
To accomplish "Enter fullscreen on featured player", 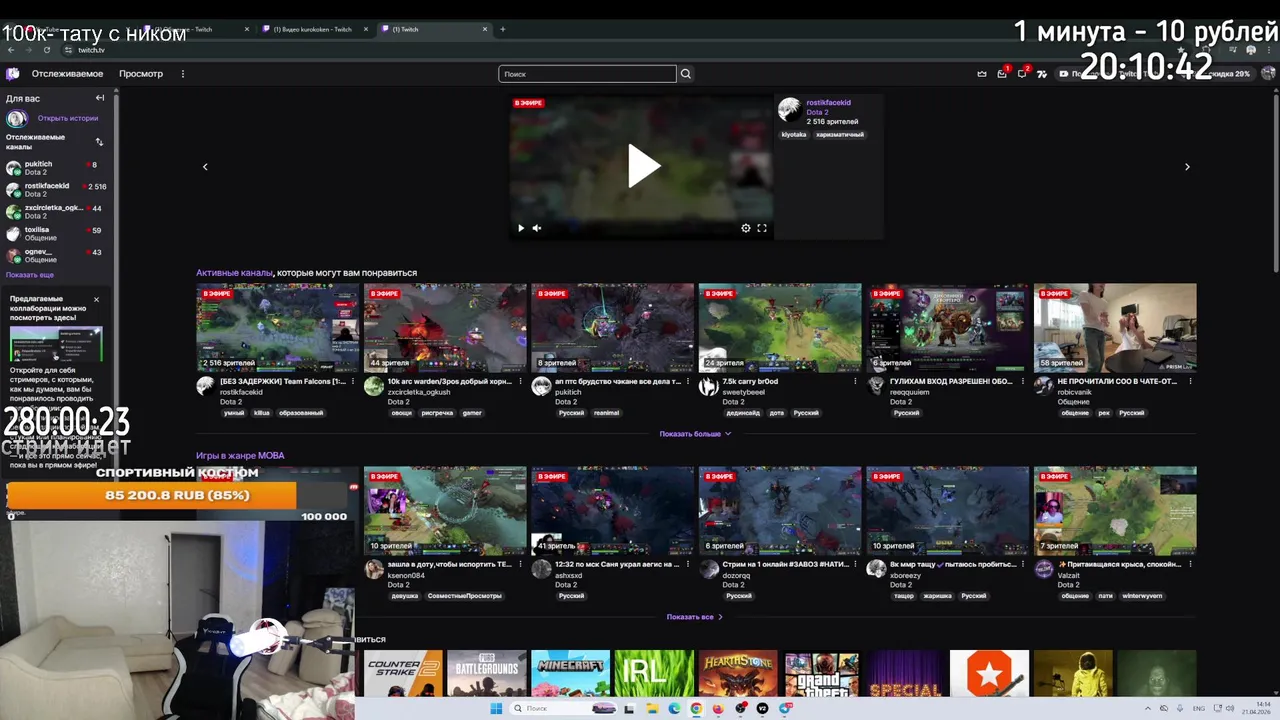I will coord(762,228).
